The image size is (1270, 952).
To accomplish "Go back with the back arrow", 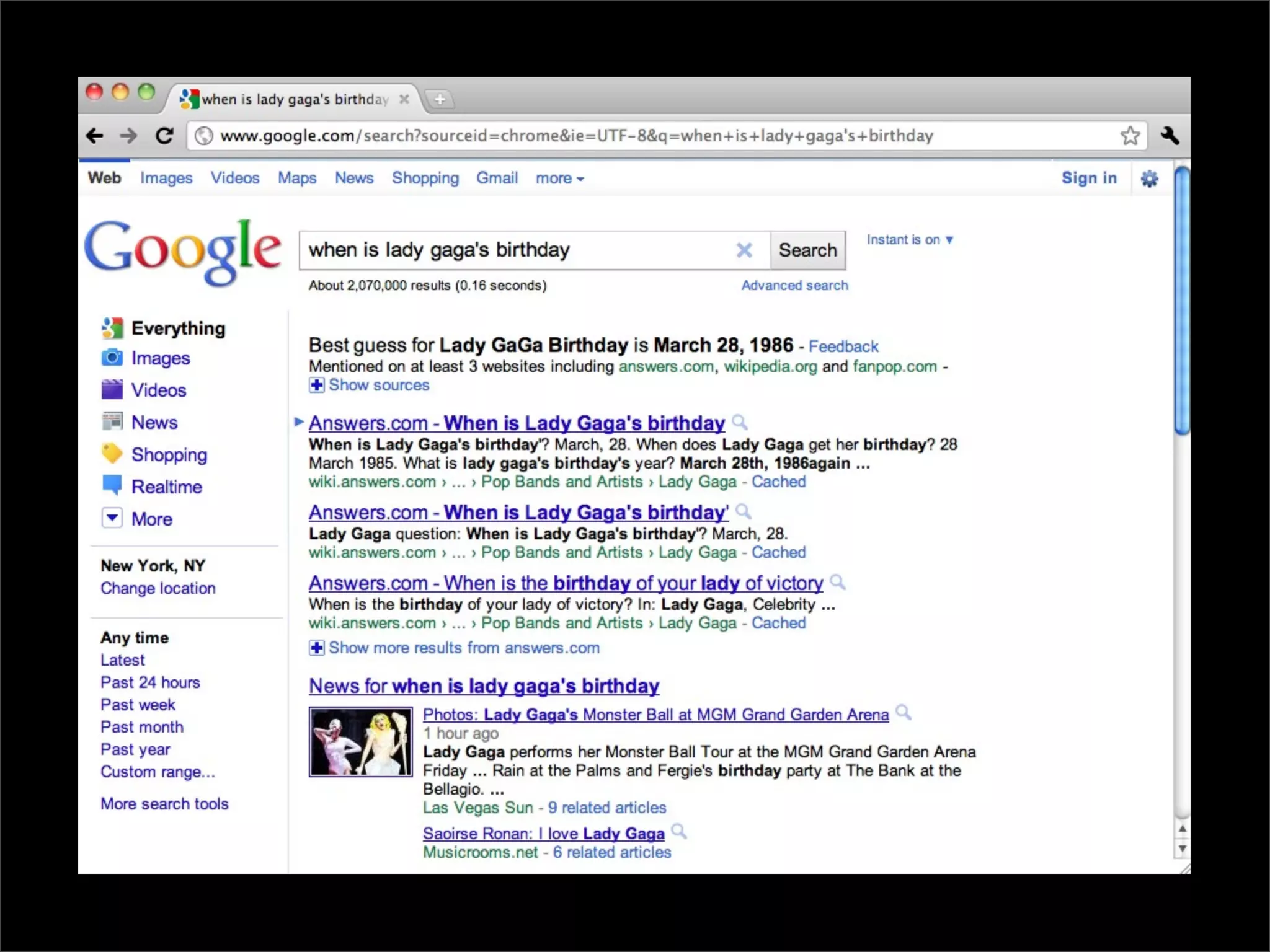I will [95, 136].
